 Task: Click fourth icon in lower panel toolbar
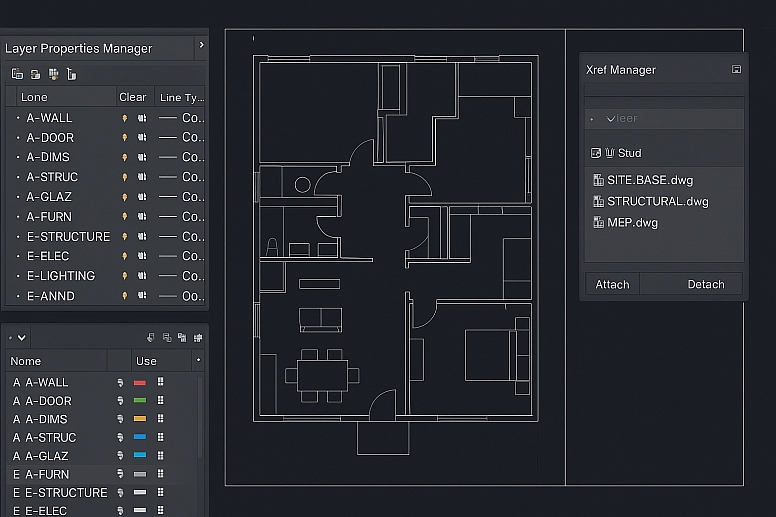[198, 337]
